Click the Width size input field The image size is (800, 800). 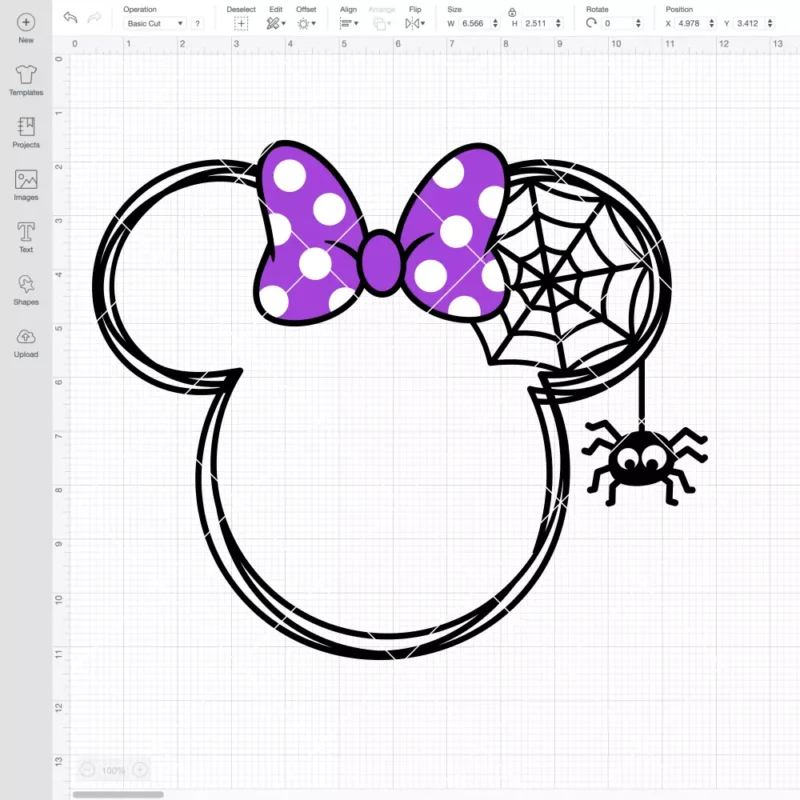pyautogui.click(x=474, y=23)
